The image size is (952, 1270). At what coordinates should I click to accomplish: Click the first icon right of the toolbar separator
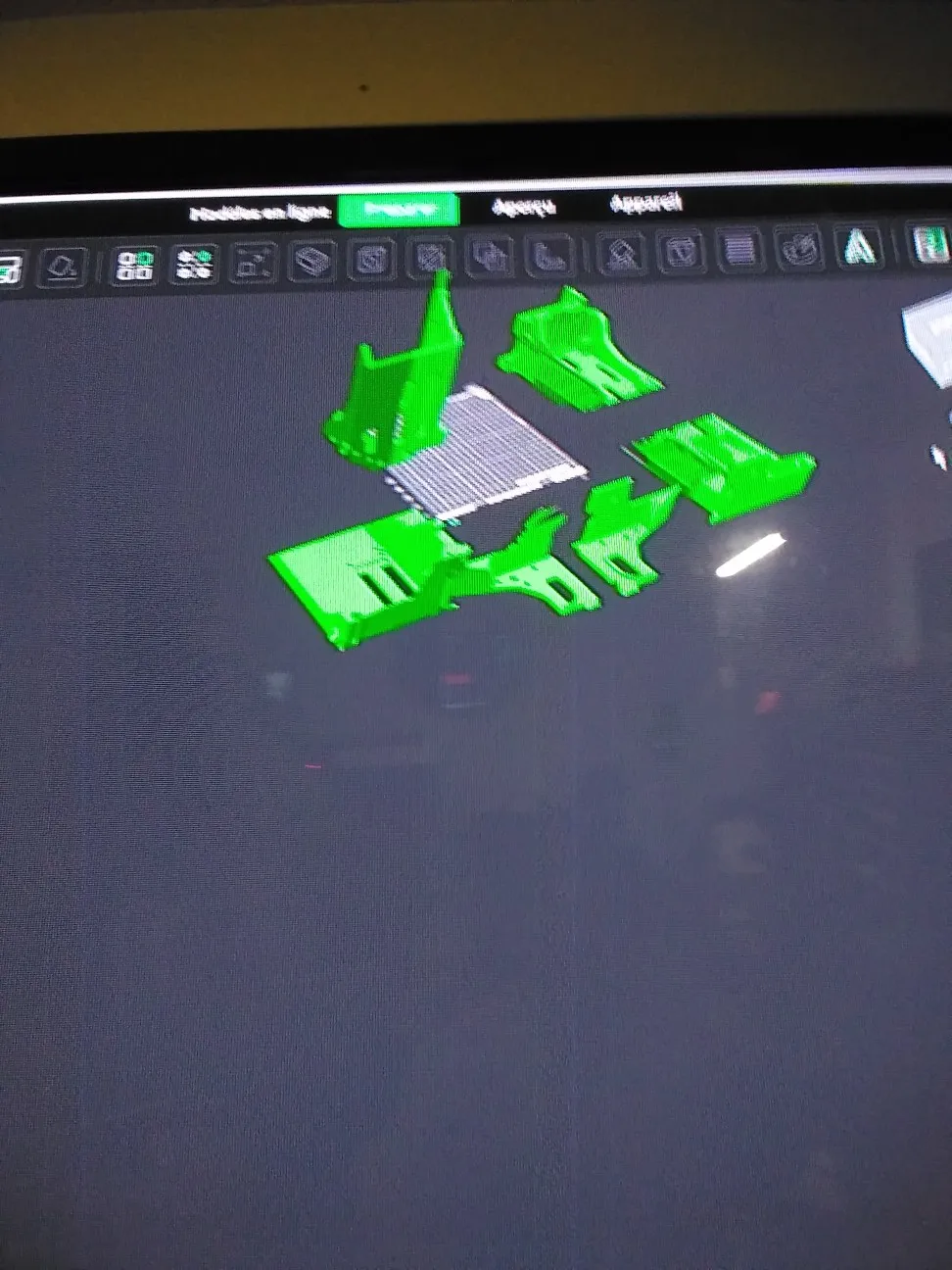tap(621, 254)
